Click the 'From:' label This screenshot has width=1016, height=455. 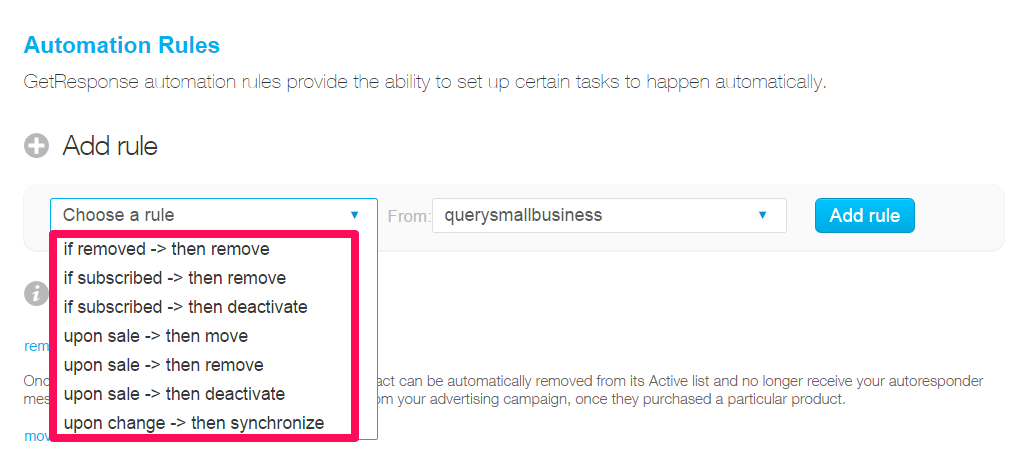(408, 216)
